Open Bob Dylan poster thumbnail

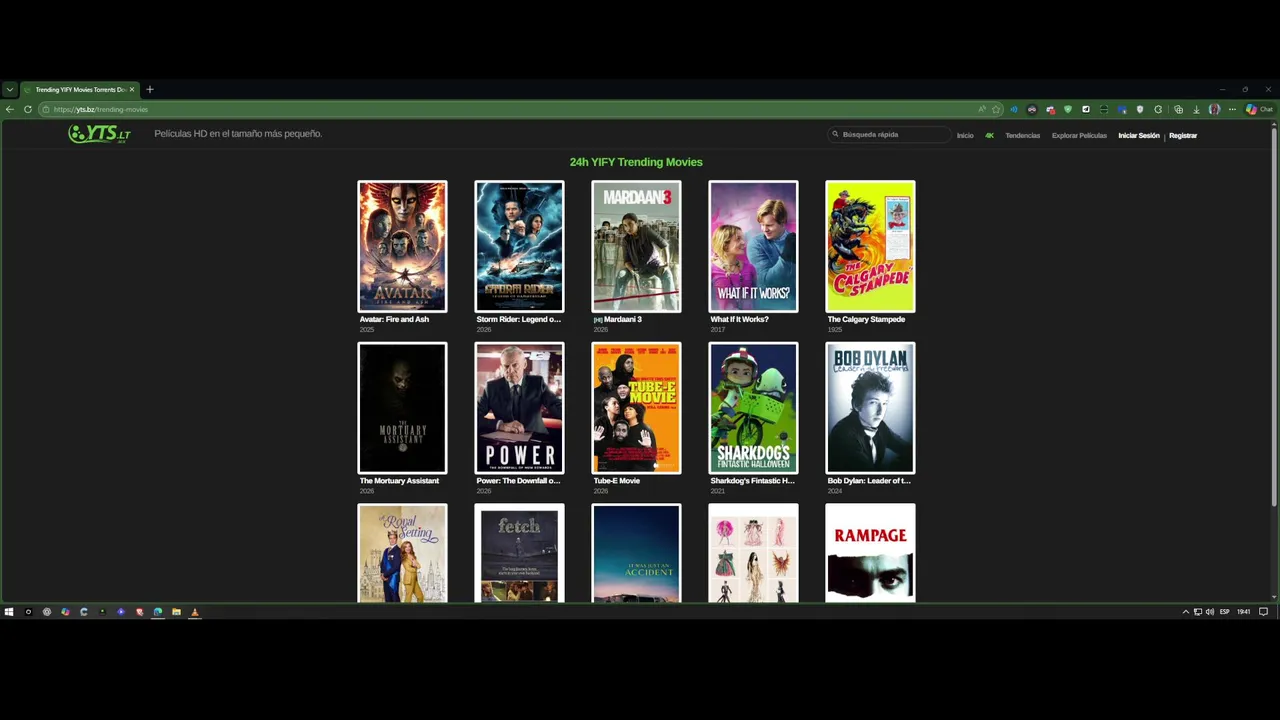point(870,408)
